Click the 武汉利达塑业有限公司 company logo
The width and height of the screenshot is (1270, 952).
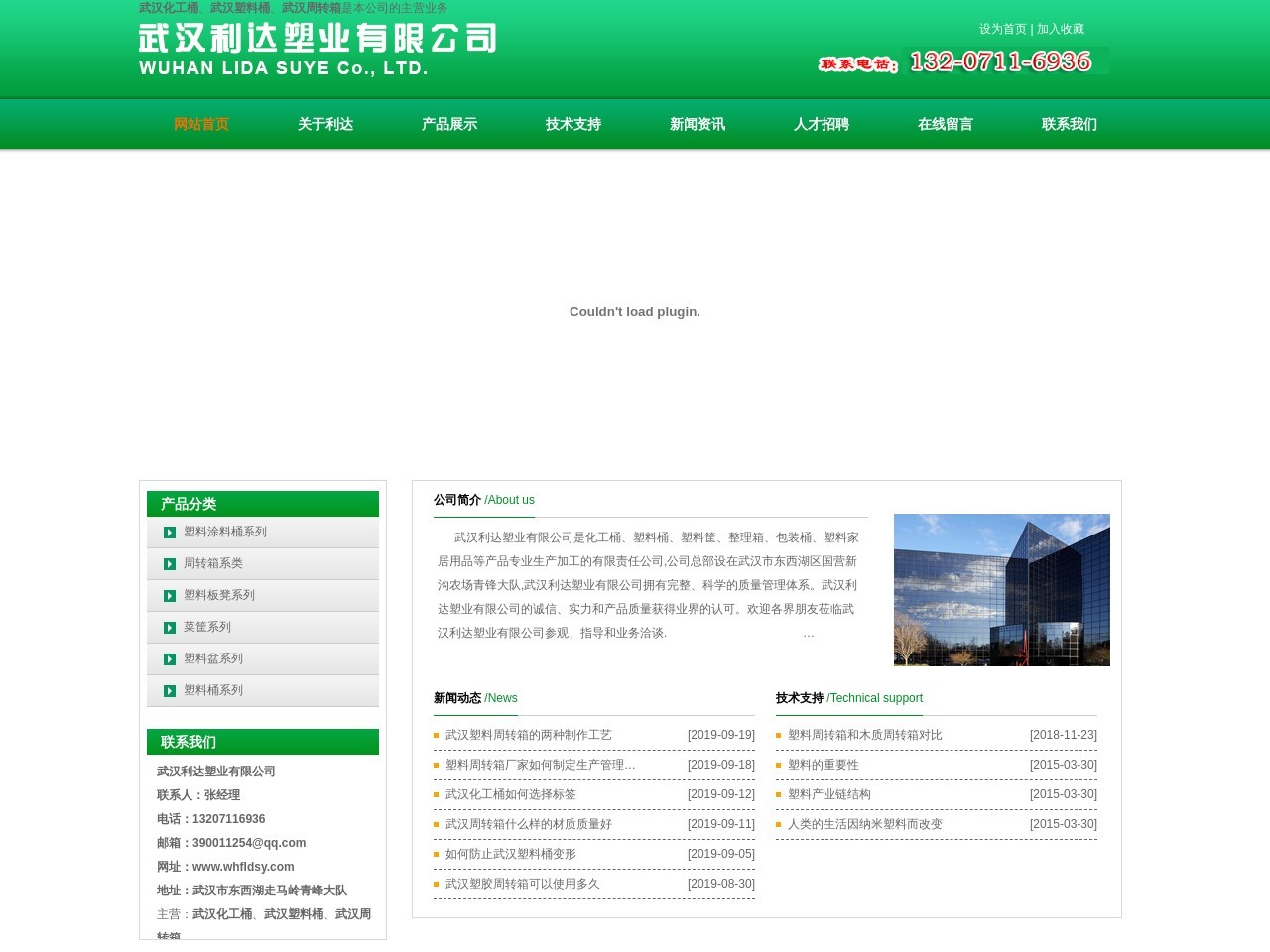click(317, 50)
